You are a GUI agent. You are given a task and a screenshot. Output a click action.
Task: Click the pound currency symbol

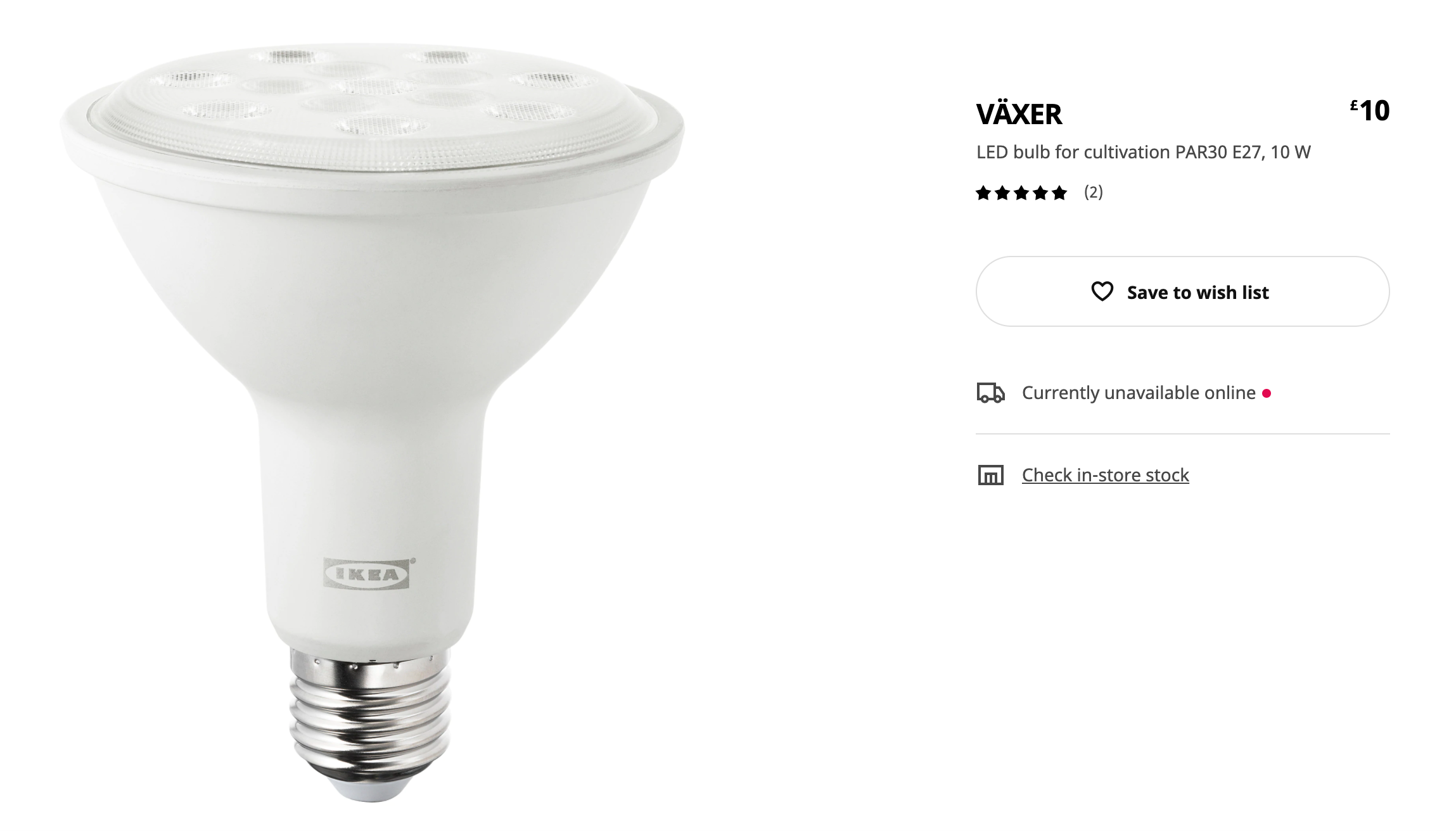coord(1354,106)
